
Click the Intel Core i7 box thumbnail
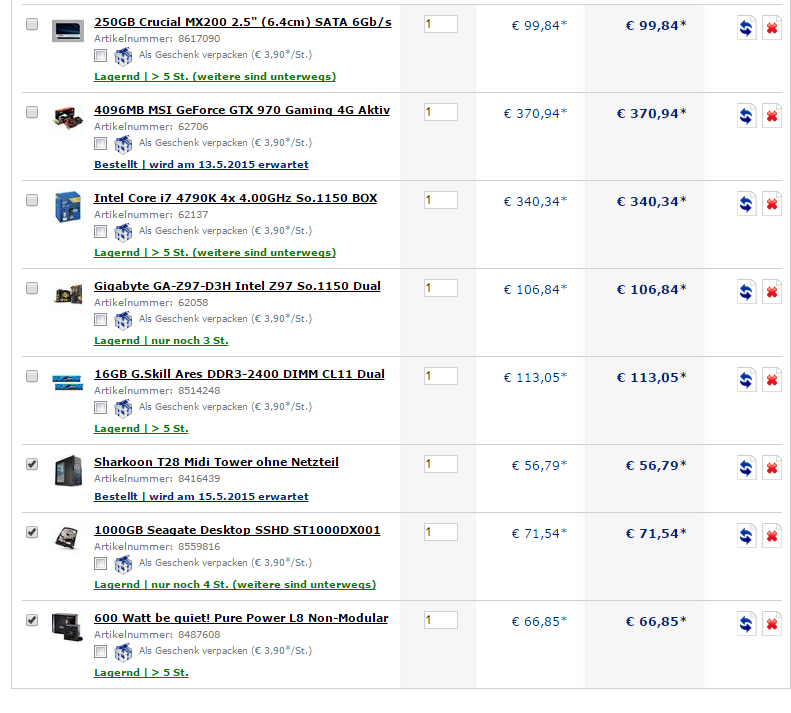click(68, 207)
